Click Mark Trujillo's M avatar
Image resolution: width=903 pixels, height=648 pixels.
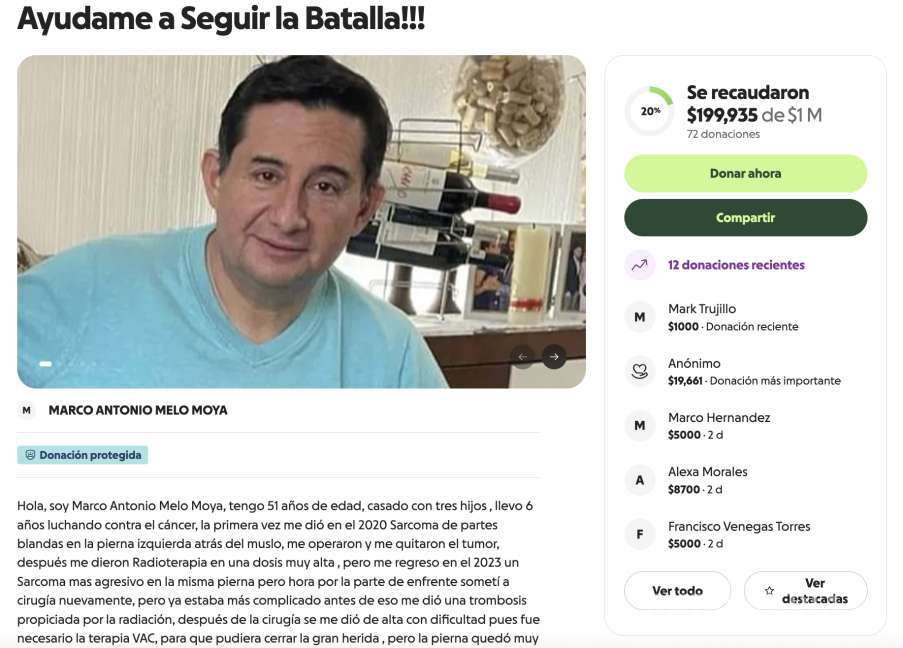[x=640, y=317]
